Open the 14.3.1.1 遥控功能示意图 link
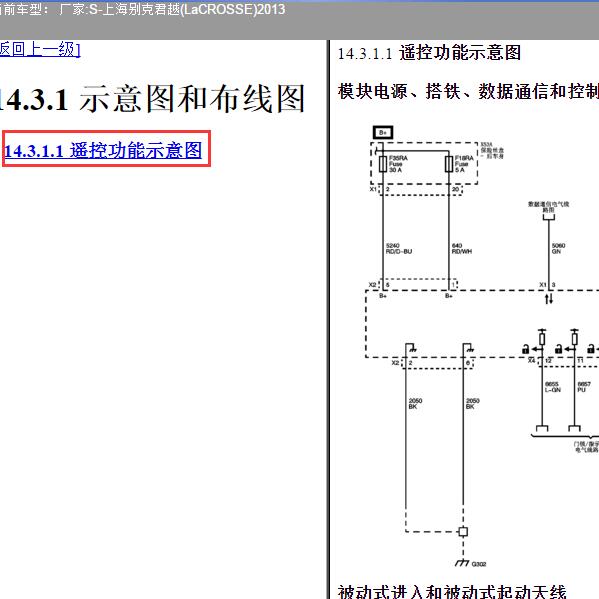Screen dimensions: 599x599 tap(103, 150)
